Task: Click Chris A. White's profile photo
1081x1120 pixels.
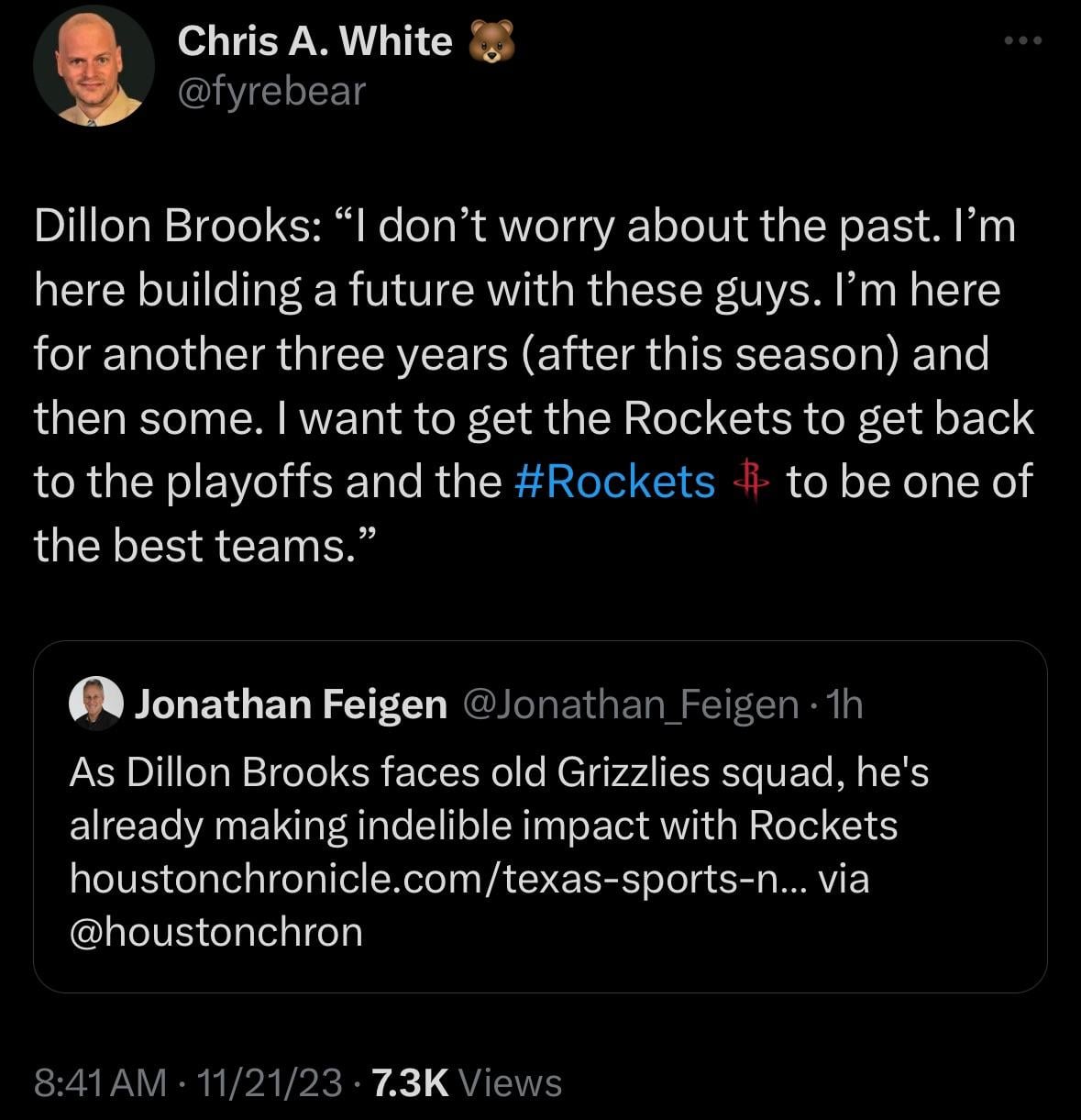Action: (x=93, y=71)
